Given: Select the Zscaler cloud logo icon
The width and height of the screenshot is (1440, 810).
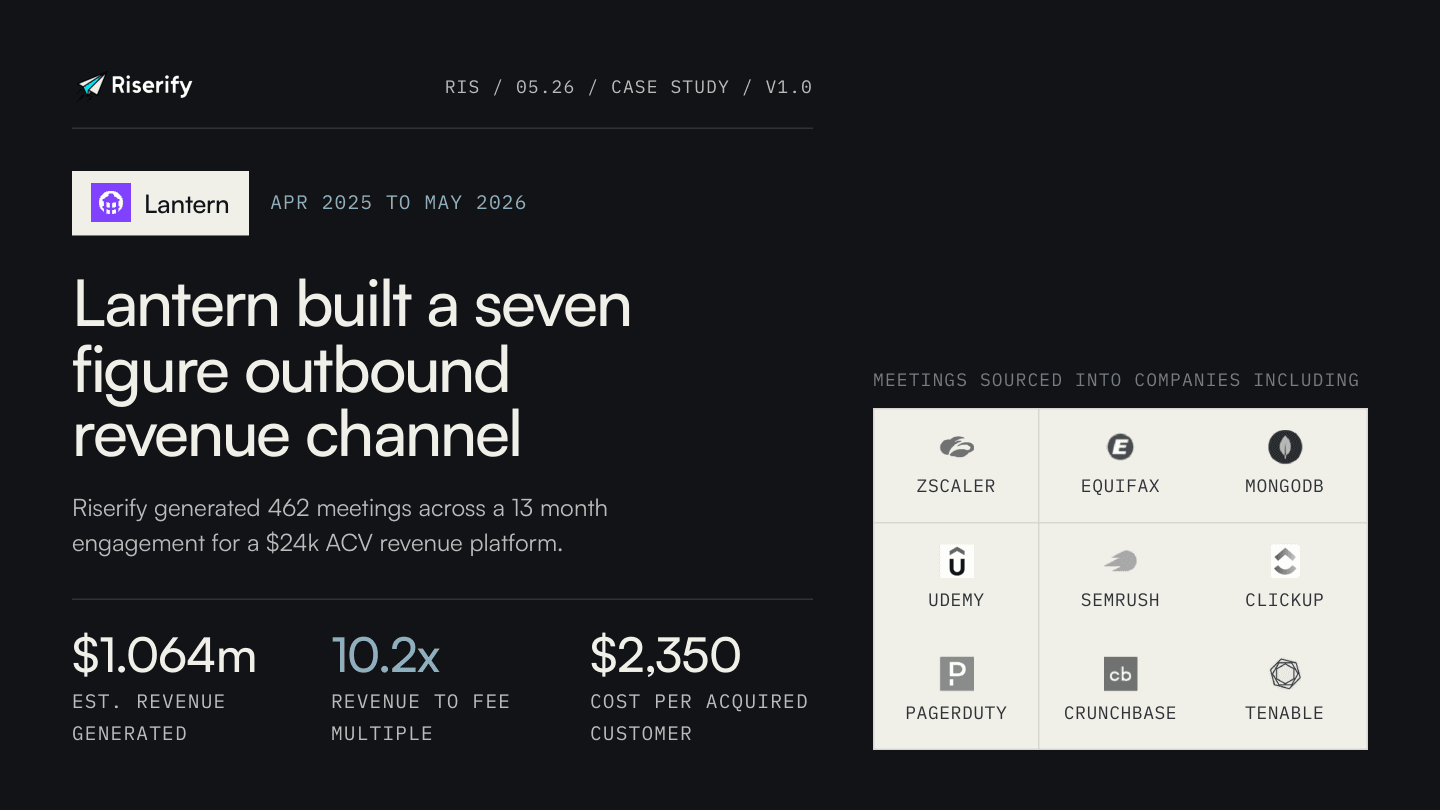Looking at the screenshot, I should (956, 447).
